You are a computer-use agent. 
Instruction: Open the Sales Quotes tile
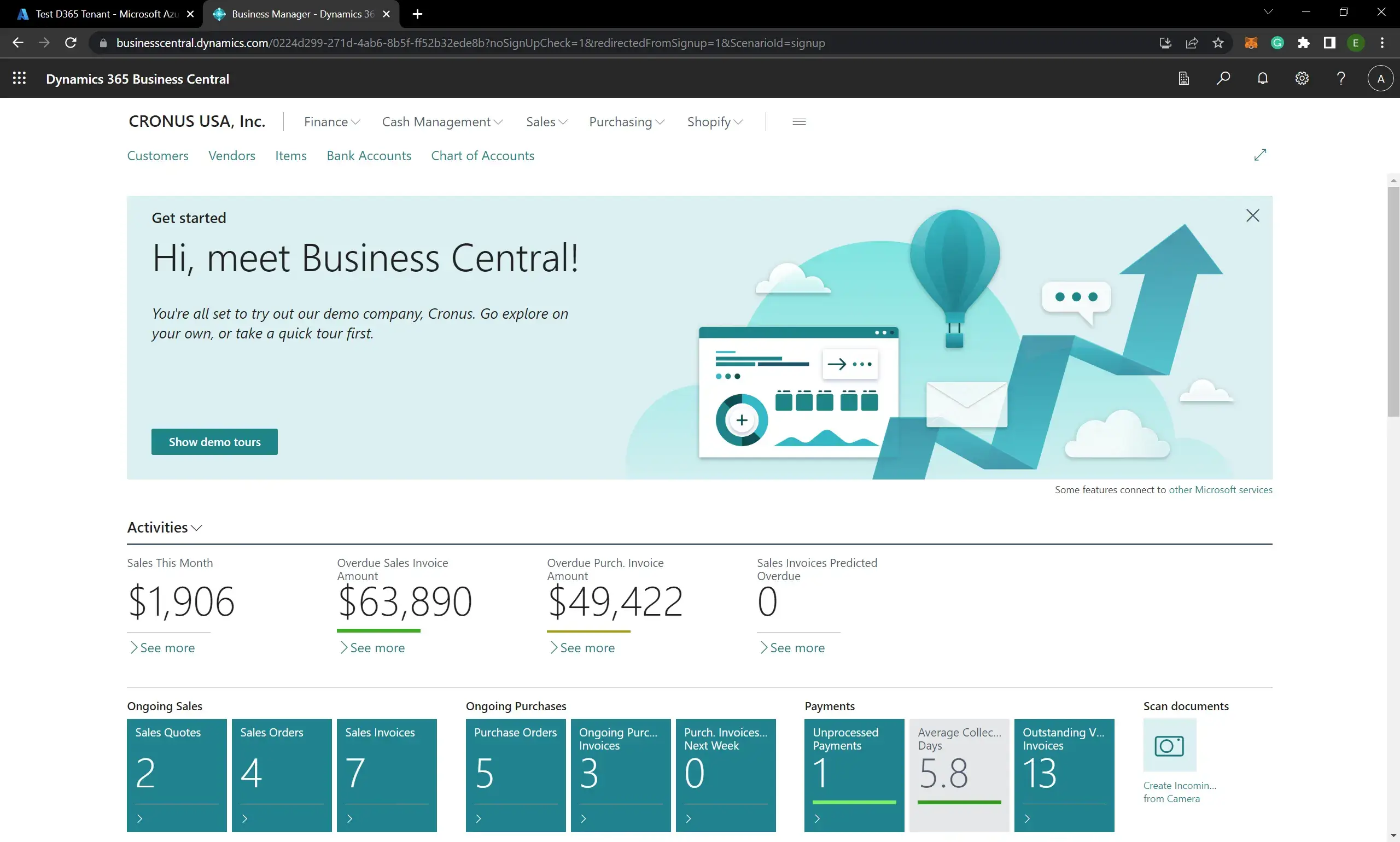pyautogui.click(x=177, y=775)
